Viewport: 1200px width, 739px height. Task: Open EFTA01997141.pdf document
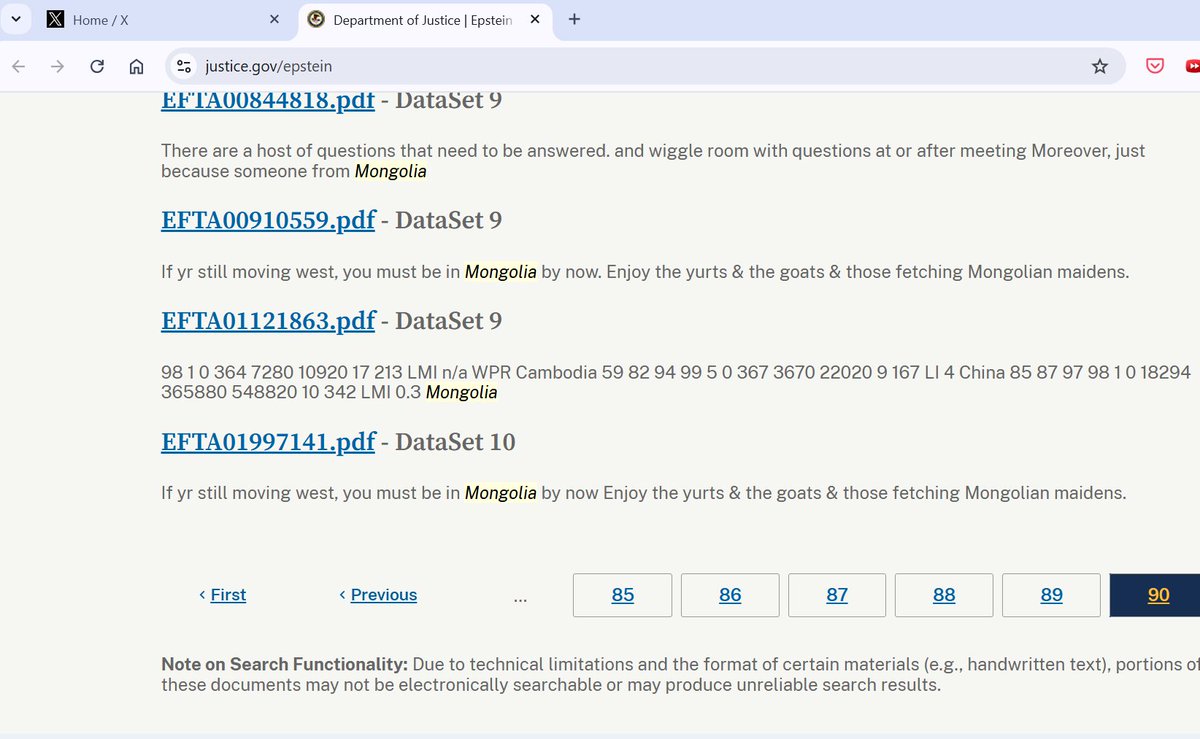(x=268, y=441)
